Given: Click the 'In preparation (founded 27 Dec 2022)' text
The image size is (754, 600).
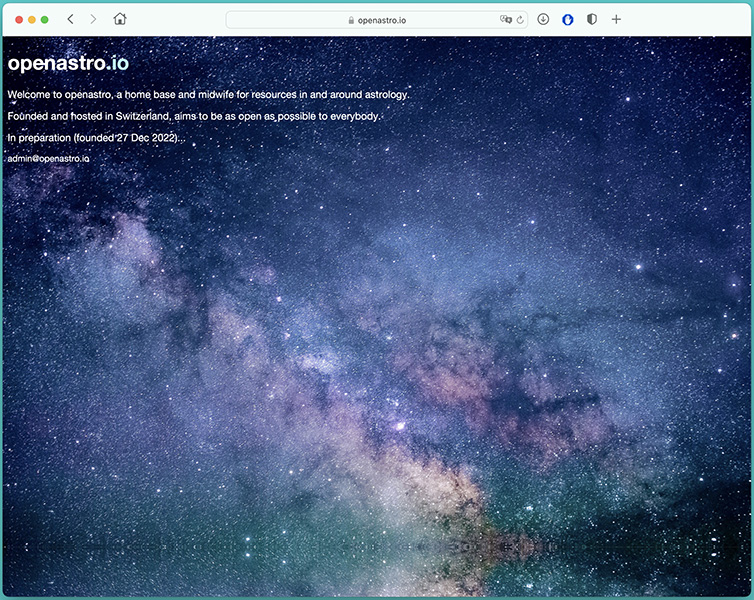Looking at the screenshot, I should 96,138.
